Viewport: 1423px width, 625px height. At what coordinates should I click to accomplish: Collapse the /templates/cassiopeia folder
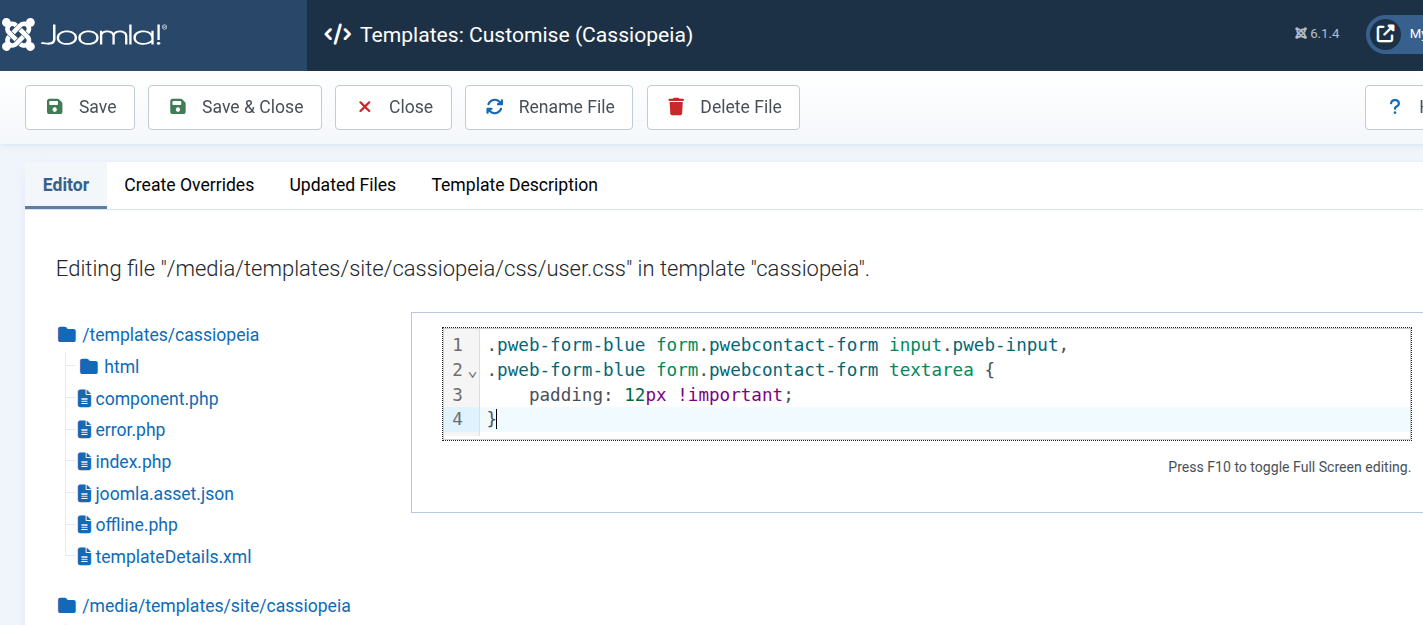[171, 335]
